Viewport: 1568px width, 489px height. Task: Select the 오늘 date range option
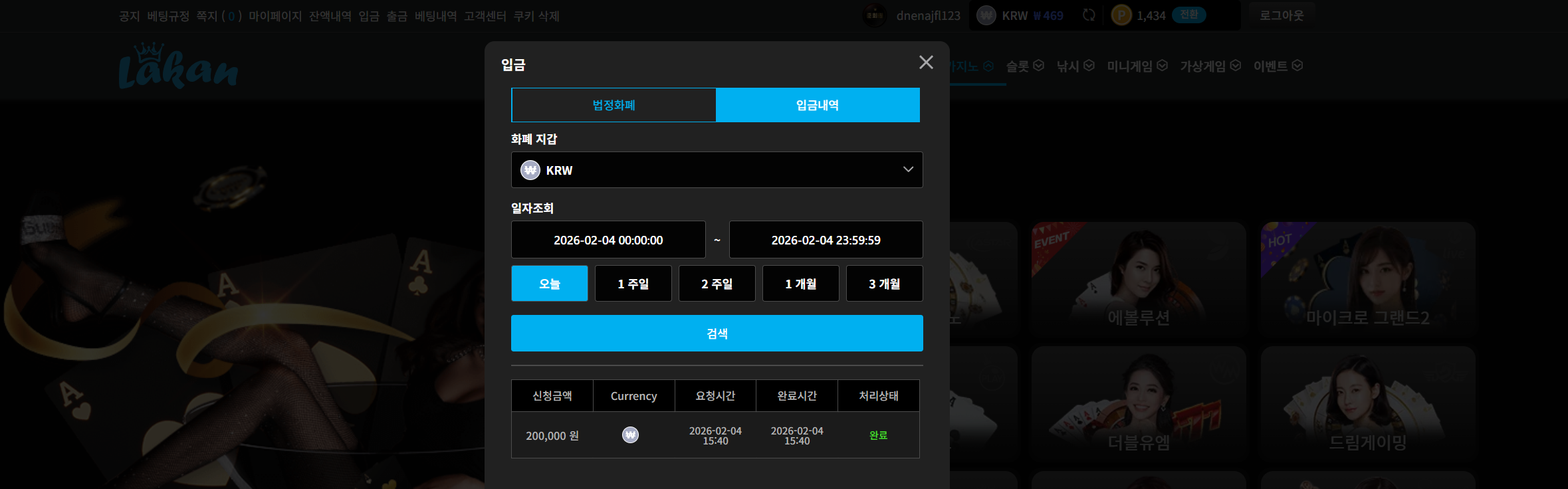(550, 284)
